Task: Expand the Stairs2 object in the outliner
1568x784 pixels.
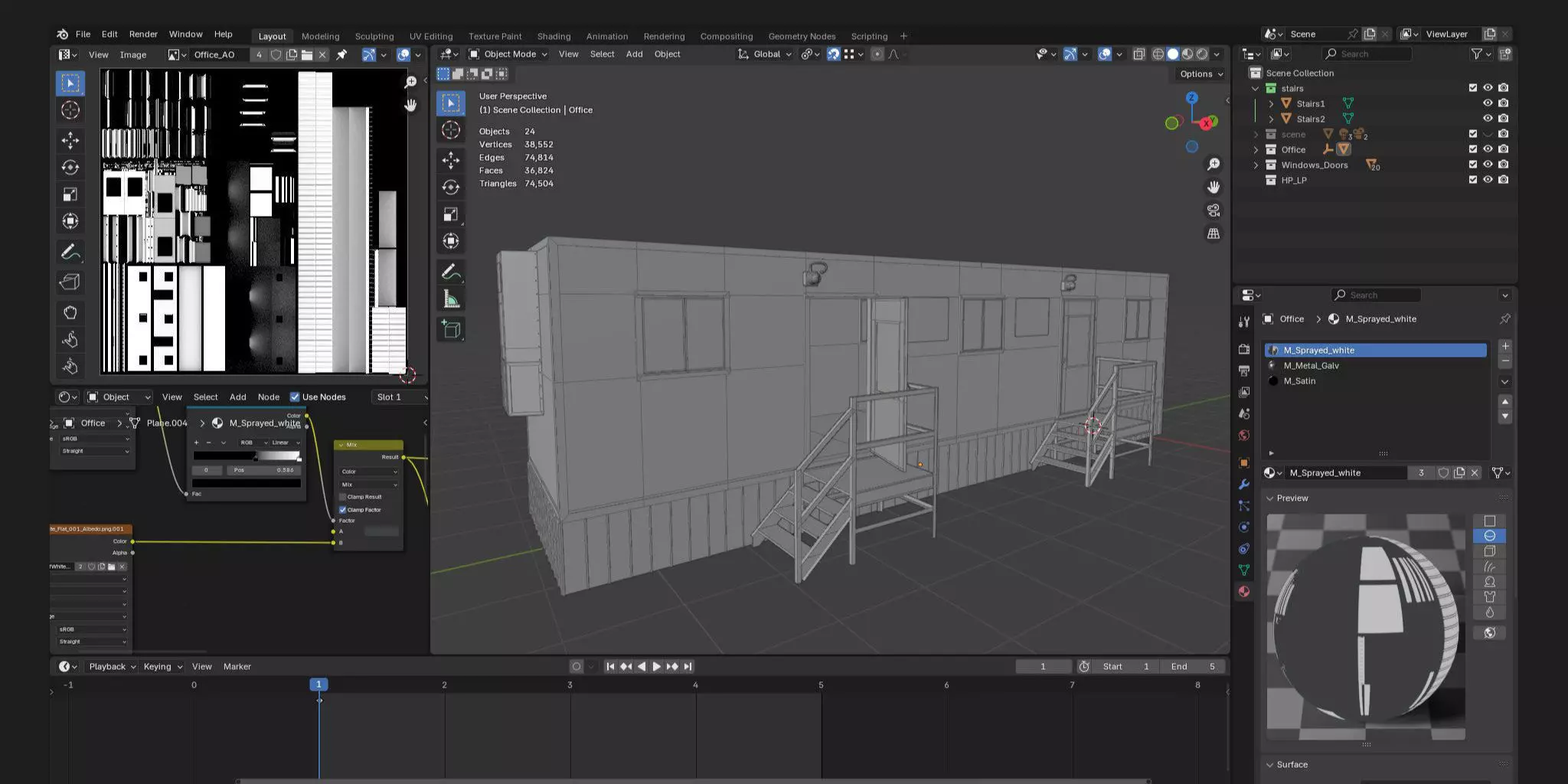Action: point(1271,119)
